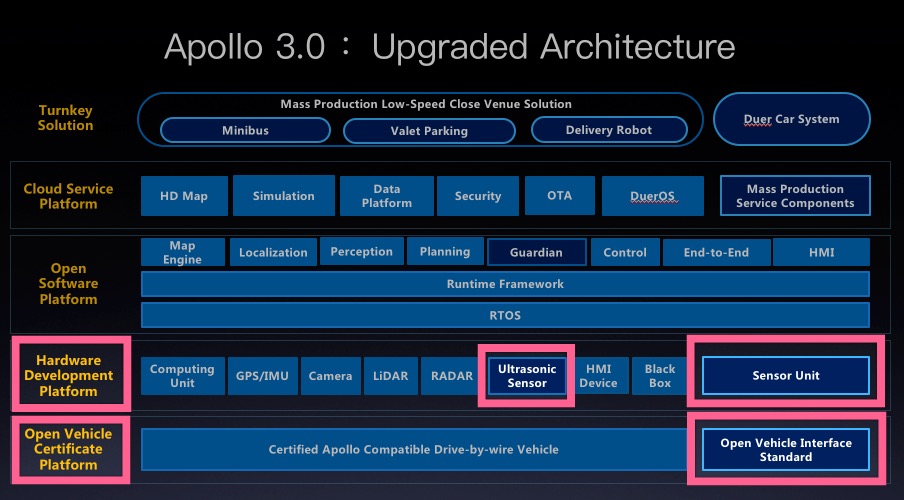Viewport: 904px width, 500px height.
Task: Select the DuerOS block
Action: pyautogui.click(x=654, y=196)
